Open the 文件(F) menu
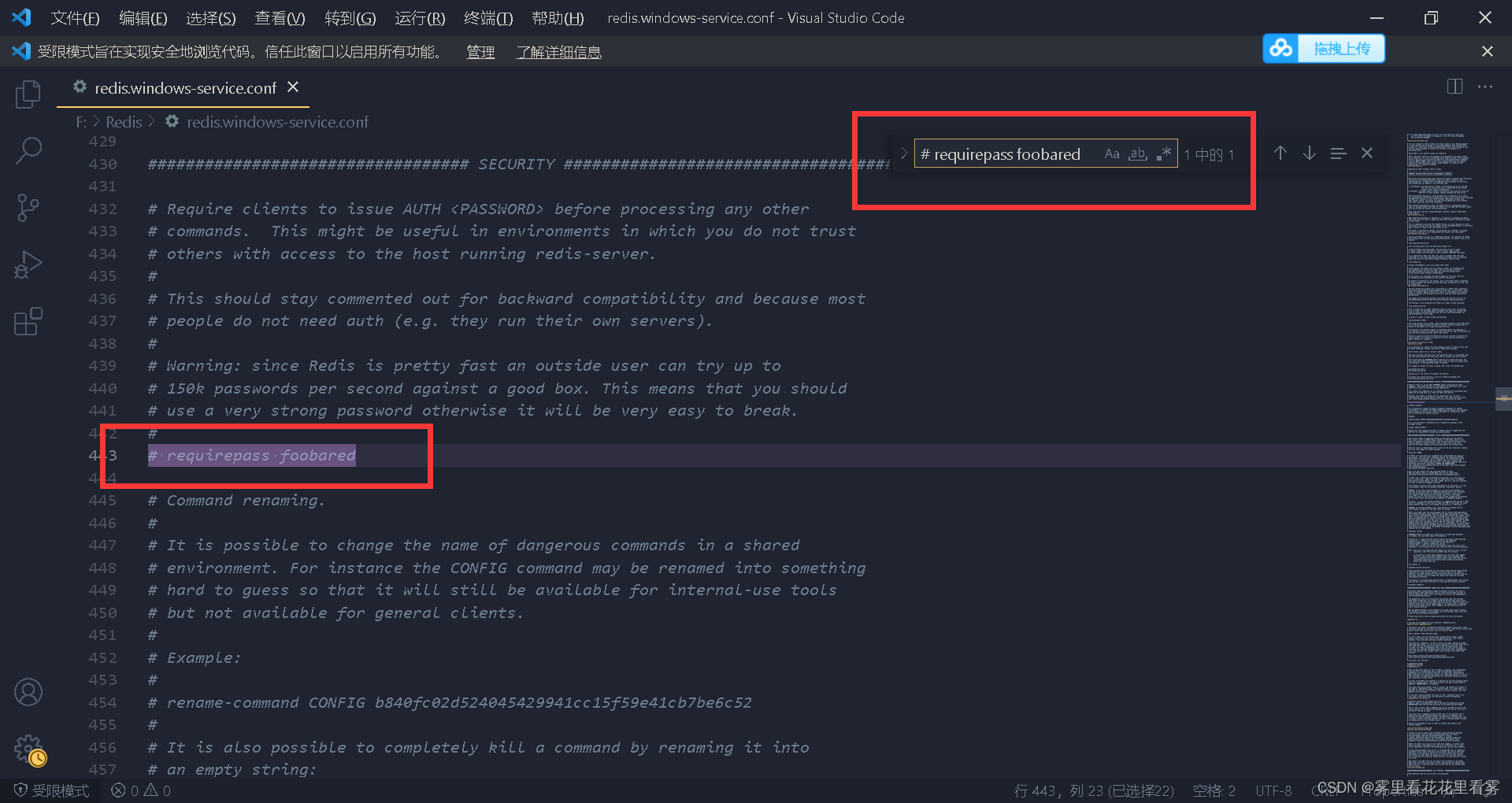Screen dimensions: 1512x803 (75, 17)
